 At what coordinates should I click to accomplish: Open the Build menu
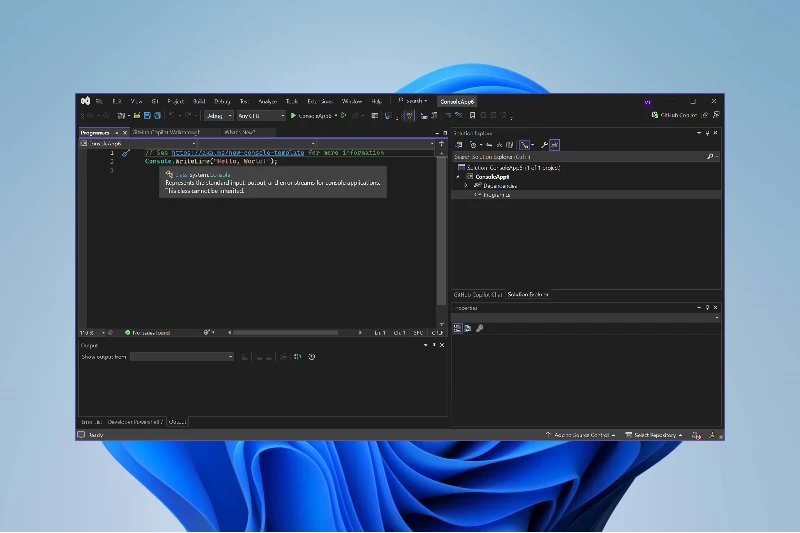[x=199, y=101]
